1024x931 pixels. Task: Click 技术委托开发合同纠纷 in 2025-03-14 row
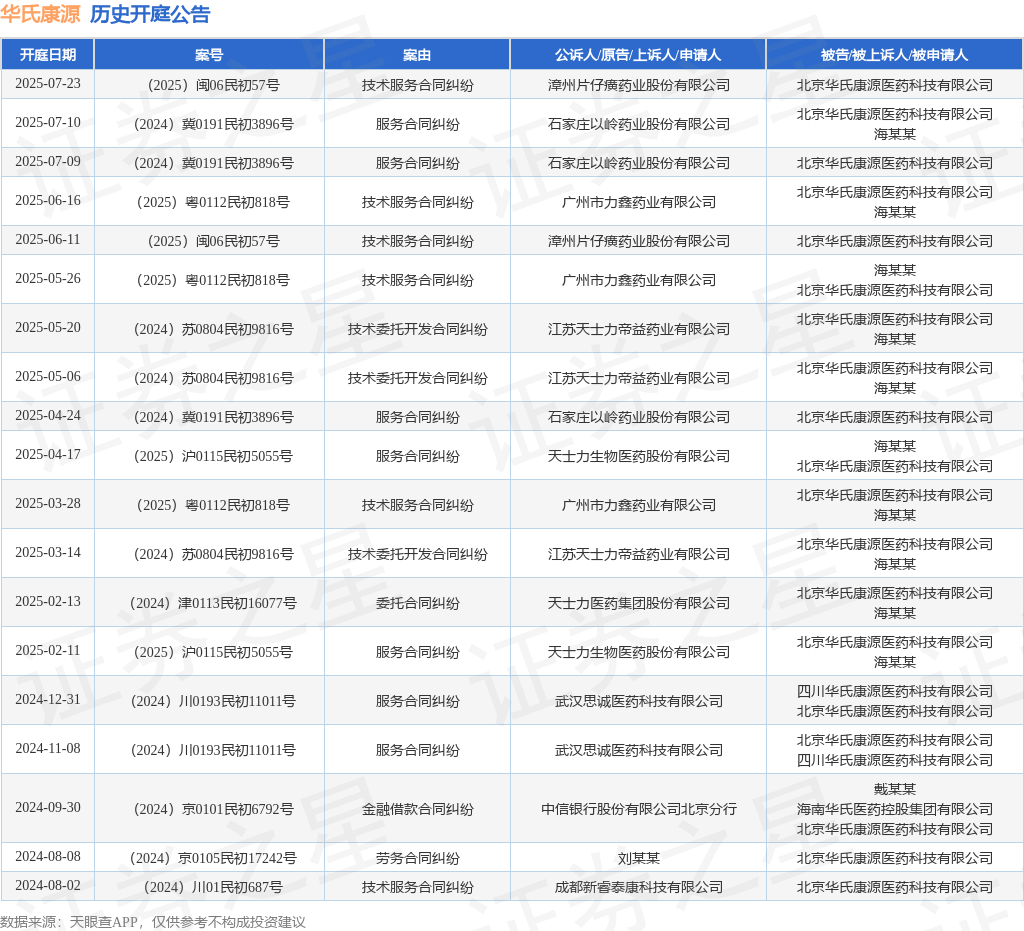pos(417,554)
